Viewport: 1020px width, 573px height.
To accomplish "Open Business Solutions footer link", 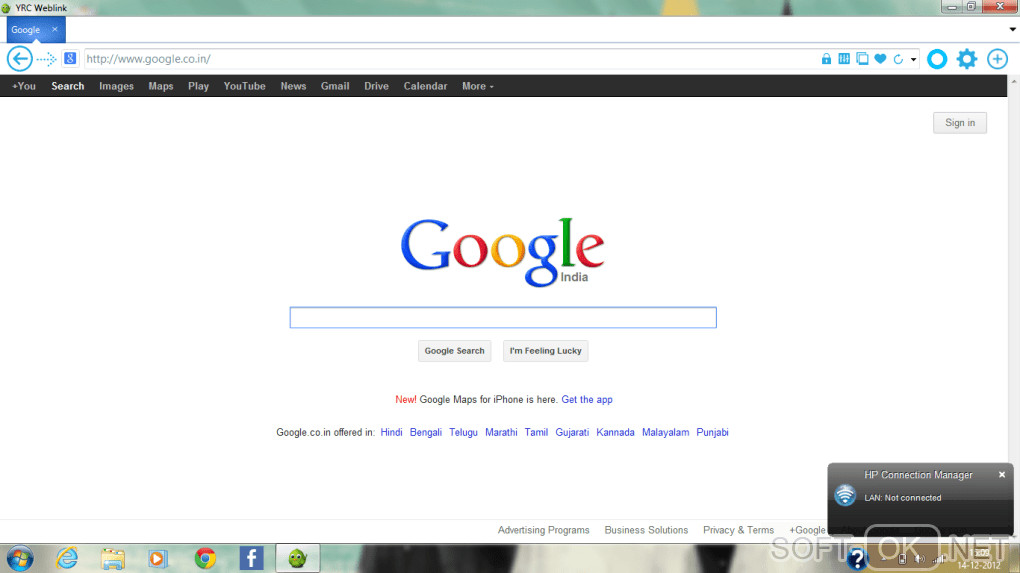I will (x=646, y=530).
